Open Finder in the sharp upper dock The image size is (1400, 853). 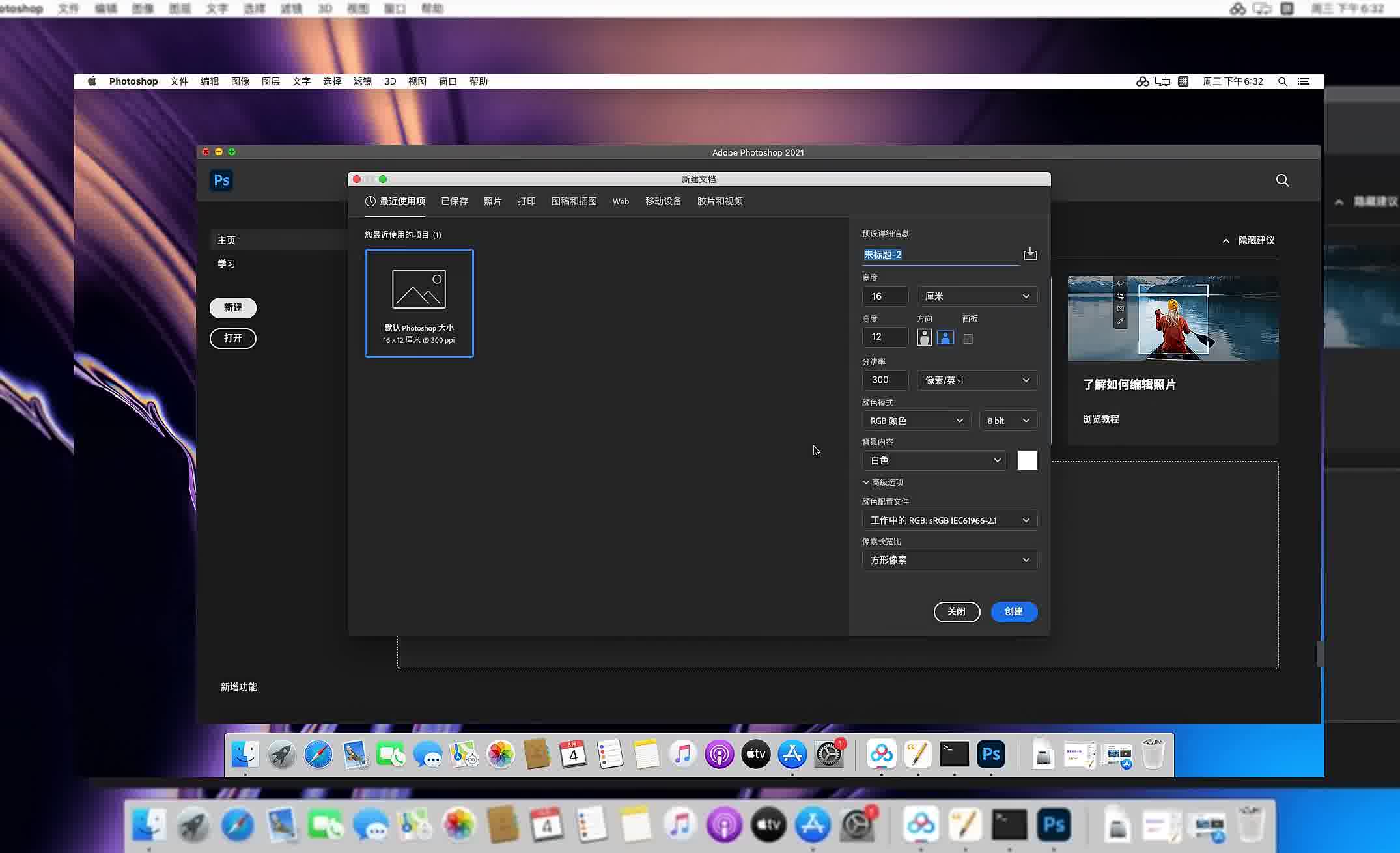pyautogui.click(x=245, y=754)
